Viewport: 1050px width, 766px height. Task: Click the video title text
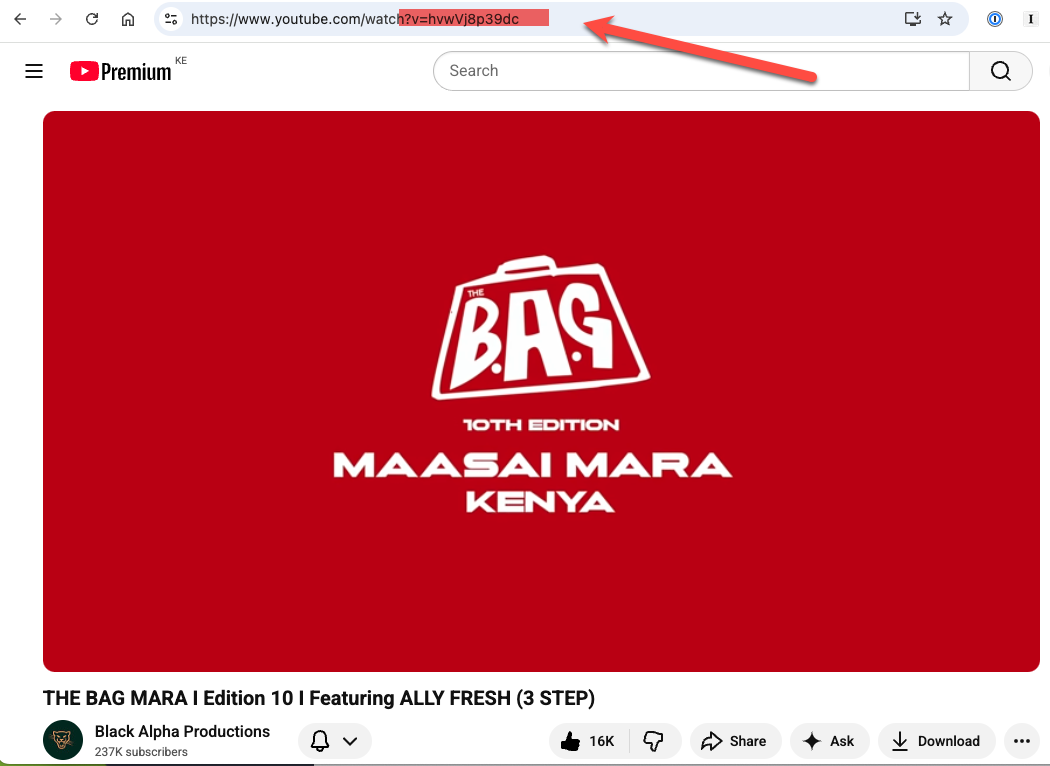(318, 698)
